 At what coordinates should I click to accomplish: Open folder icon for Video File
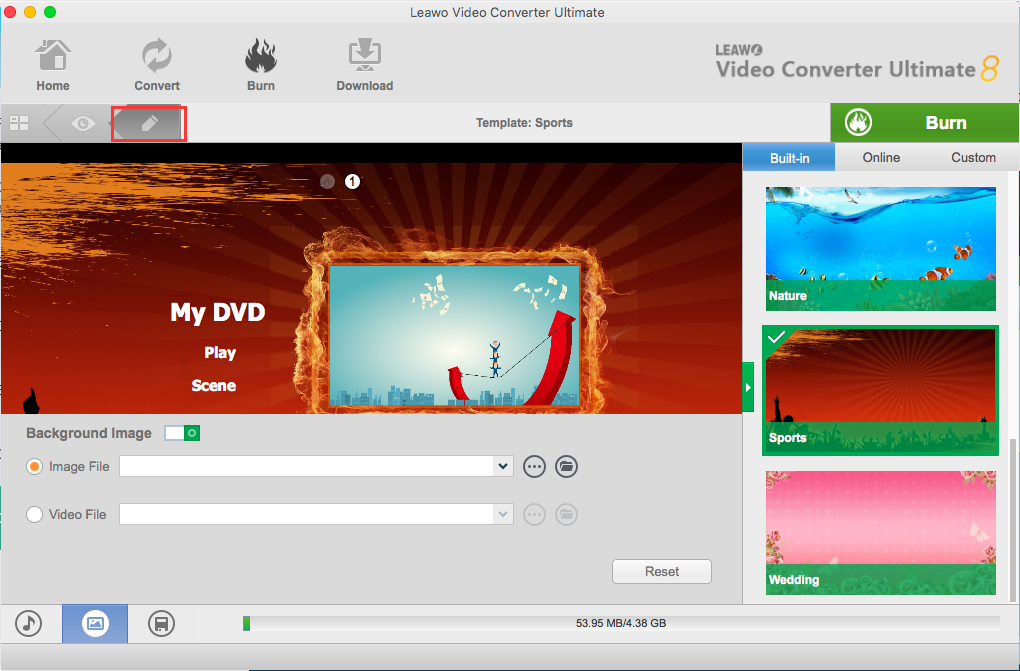tap(567, 515)
